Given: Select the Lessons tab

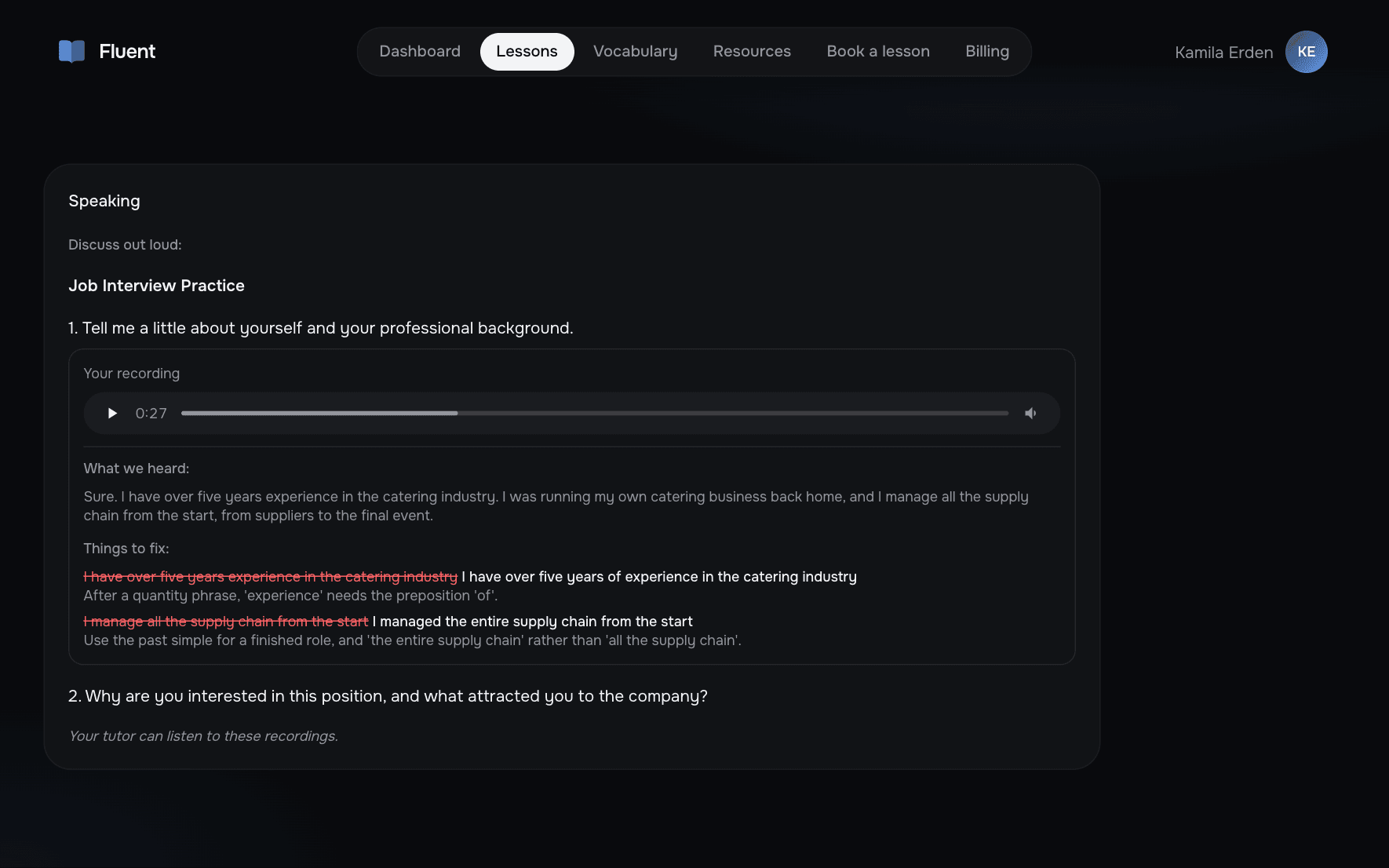Looking at the screenshot, I should tap(527, 52).
